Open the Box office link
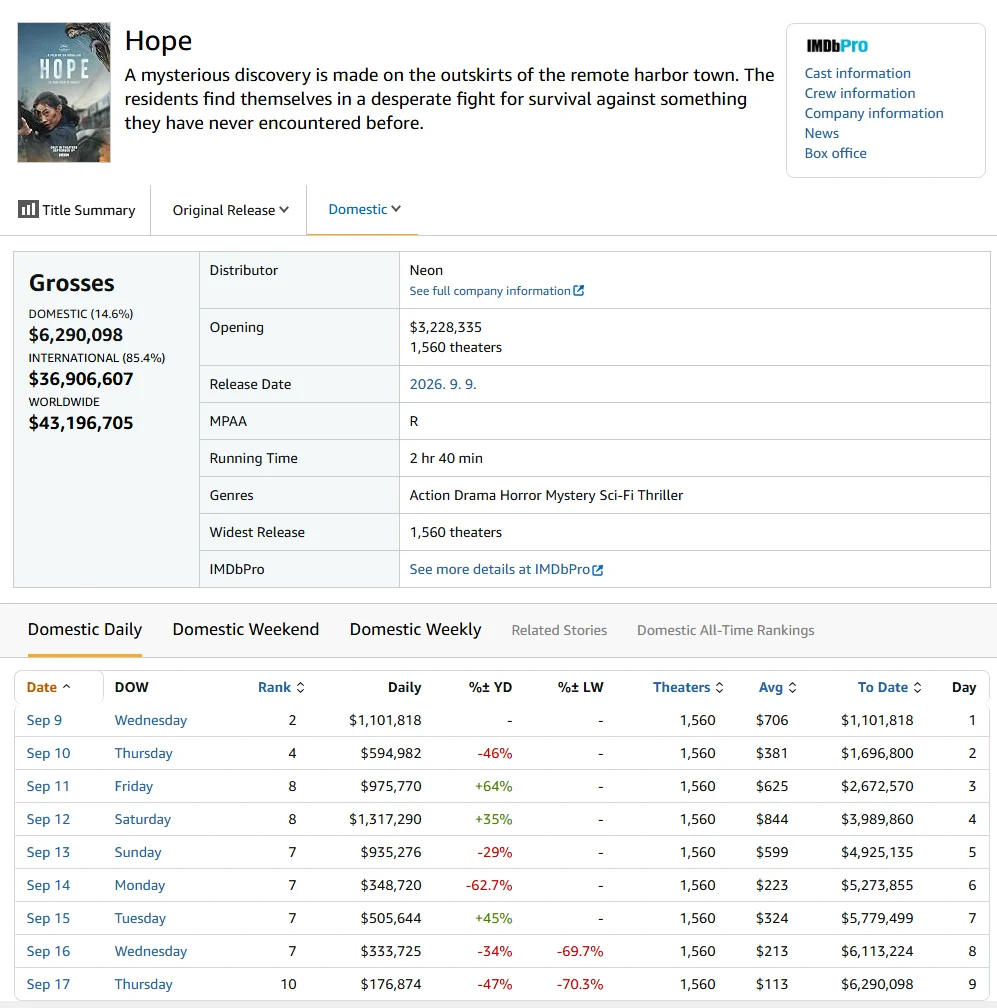Image resolution: width=997 pixels, height=1008 pixels. pos(836,153)
